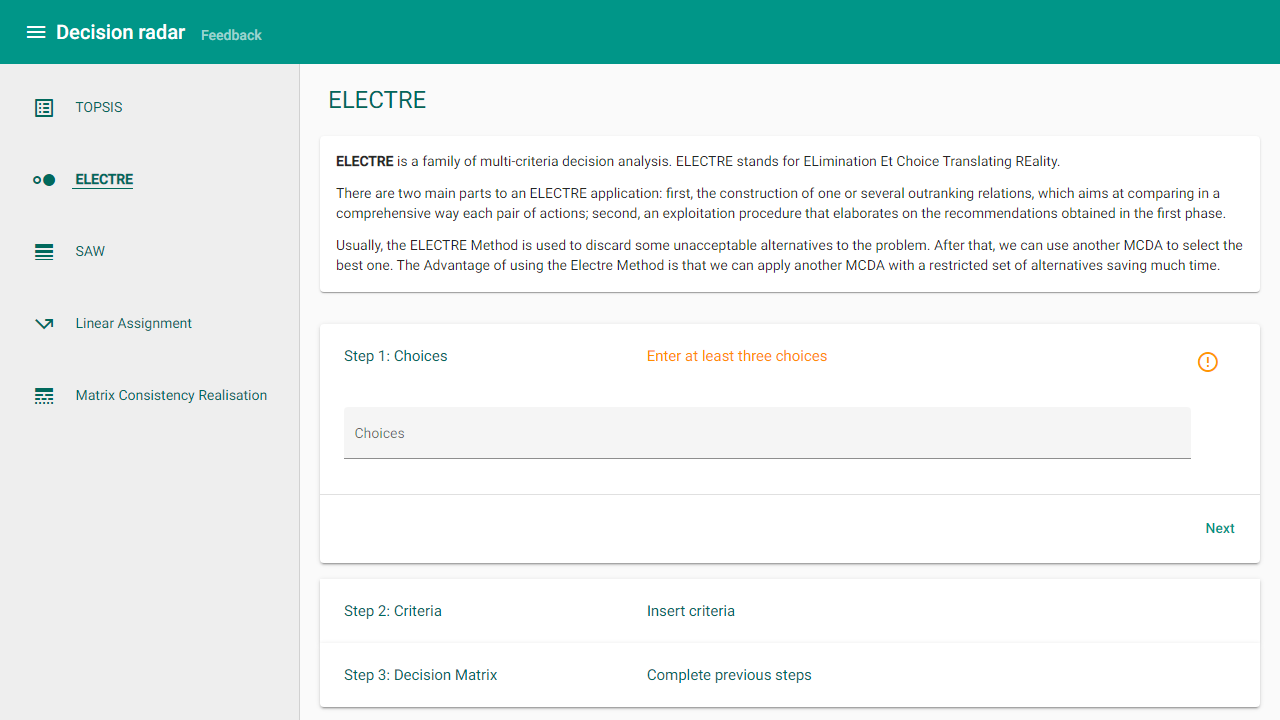Screen dimensions: 1280x720
Task: Open the hamburger navigation menu
Action: point(36,32)
